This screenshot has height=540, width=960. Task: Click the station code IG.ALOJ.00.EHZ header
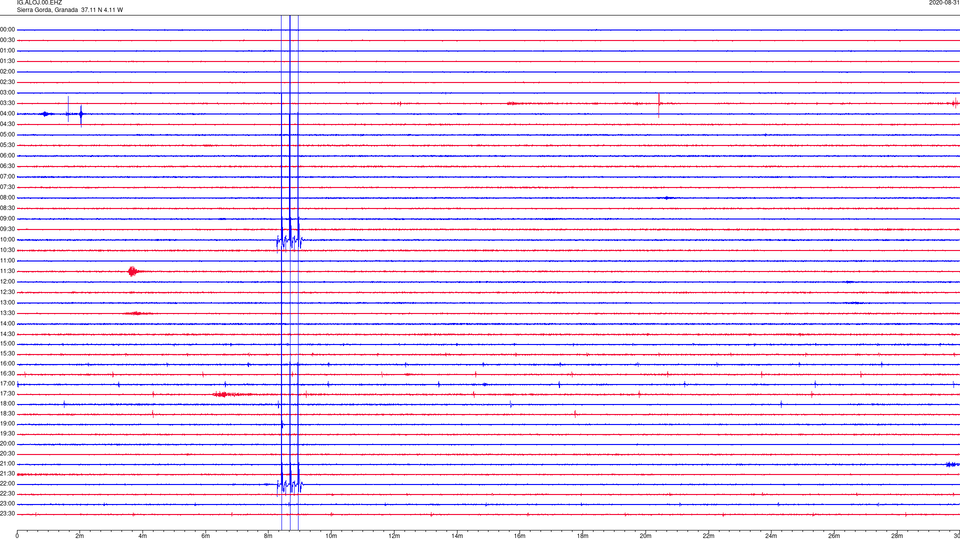click(39, 2)
